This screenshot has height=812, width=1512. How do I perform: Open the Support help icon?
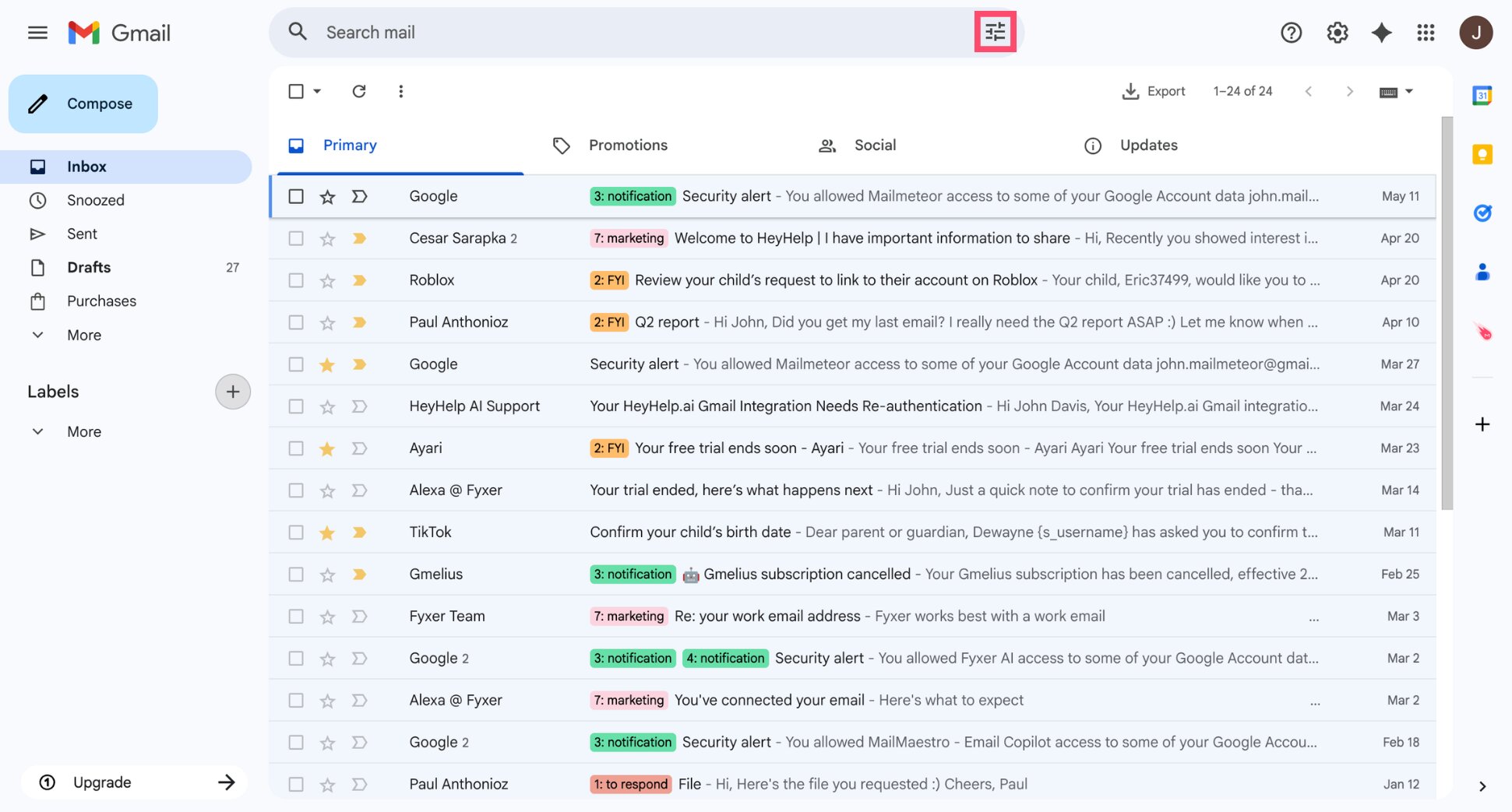click(x=1291, y=33)
